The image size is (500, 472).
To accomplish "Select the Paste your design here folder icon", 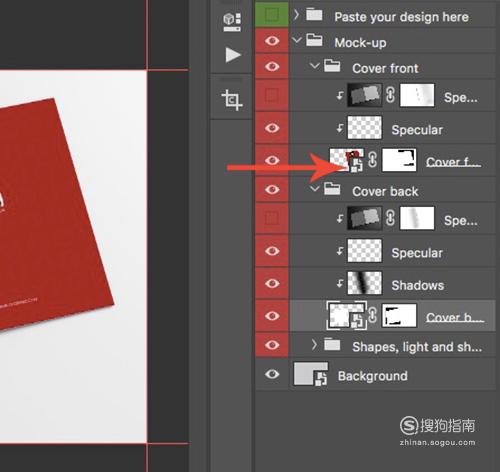I will point(314,15).
